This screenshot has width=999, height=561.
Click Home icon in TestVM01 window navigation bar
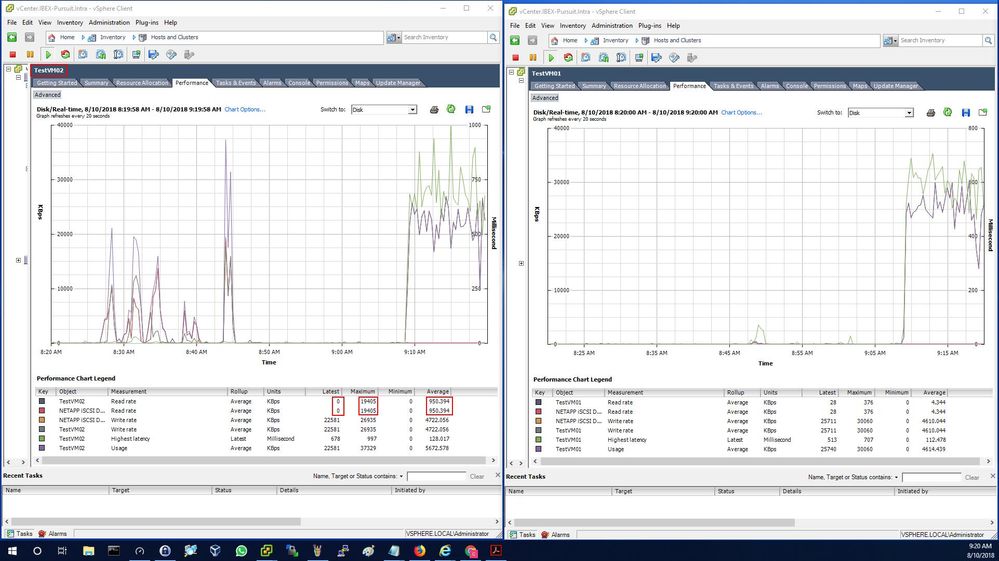(555, 41)
